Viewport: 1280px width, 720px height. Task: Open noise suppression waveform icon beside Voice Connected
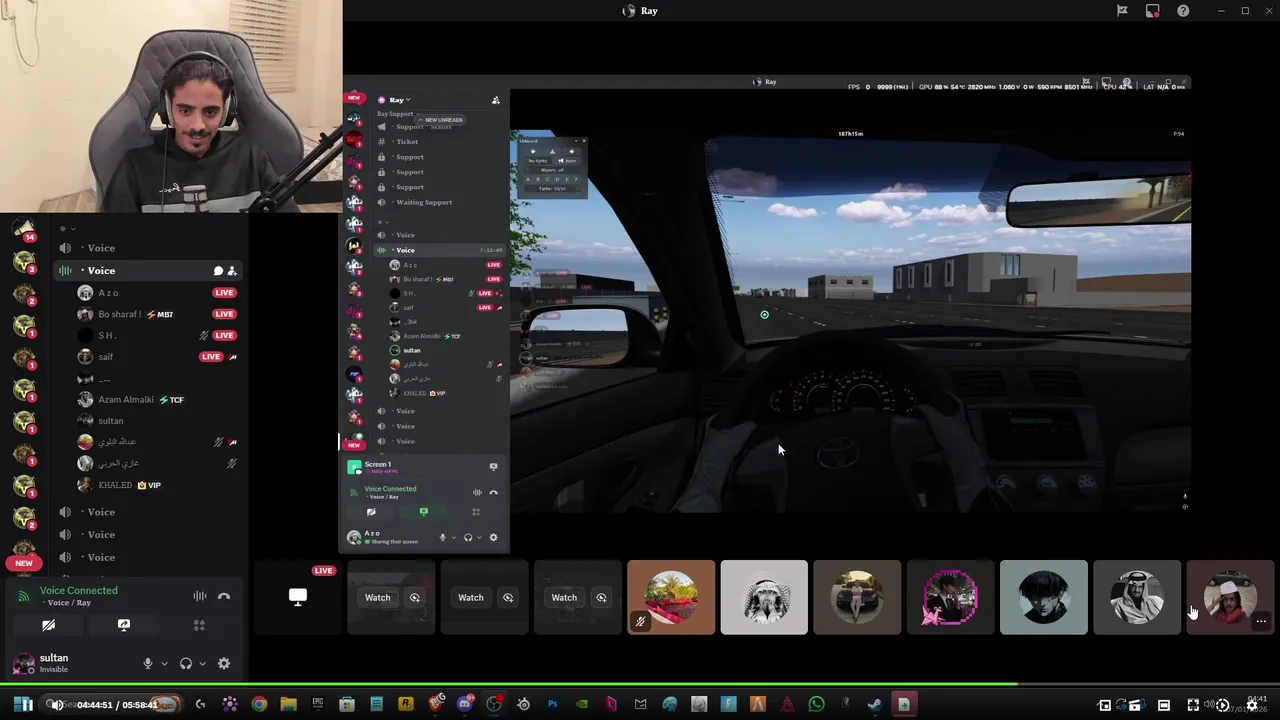tap(200, 596)
